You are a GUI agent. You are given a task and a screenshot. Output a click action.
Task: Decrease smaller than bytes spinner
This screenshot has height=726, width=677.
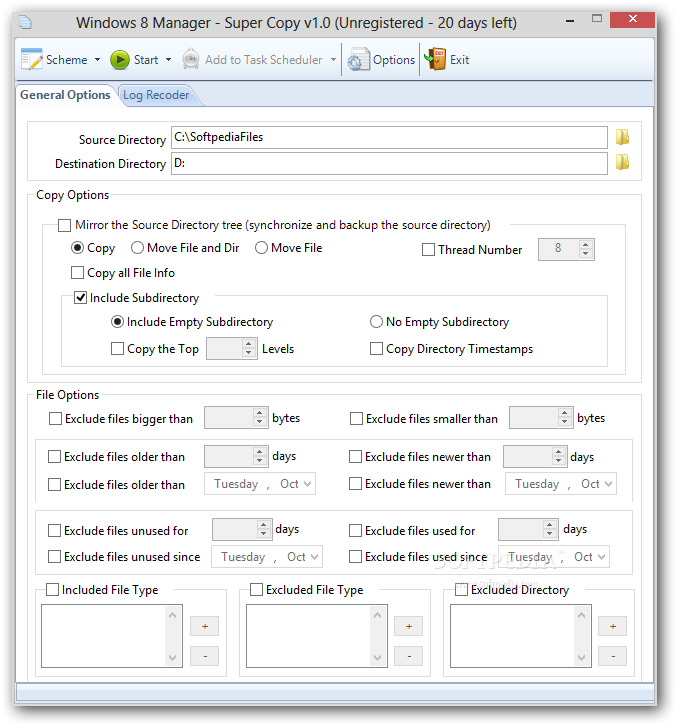(x=564, y=422)
